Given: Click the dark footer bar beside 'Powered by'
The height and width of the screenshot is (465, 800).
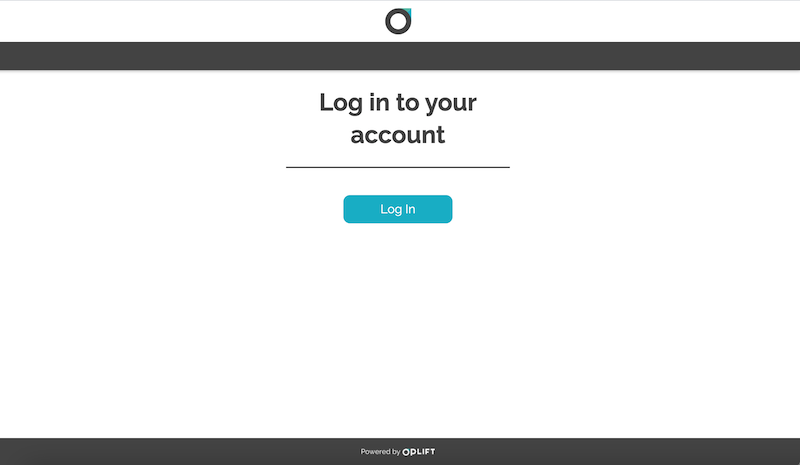Looking at the screenshot, I should pos(204,452).
